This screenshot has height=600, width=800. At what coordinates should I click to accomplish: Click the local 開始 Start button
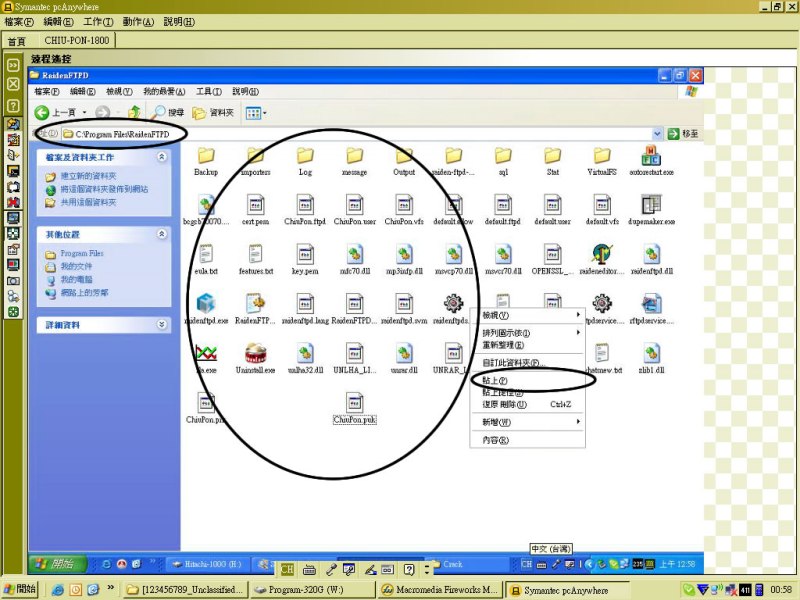[20, 589]
